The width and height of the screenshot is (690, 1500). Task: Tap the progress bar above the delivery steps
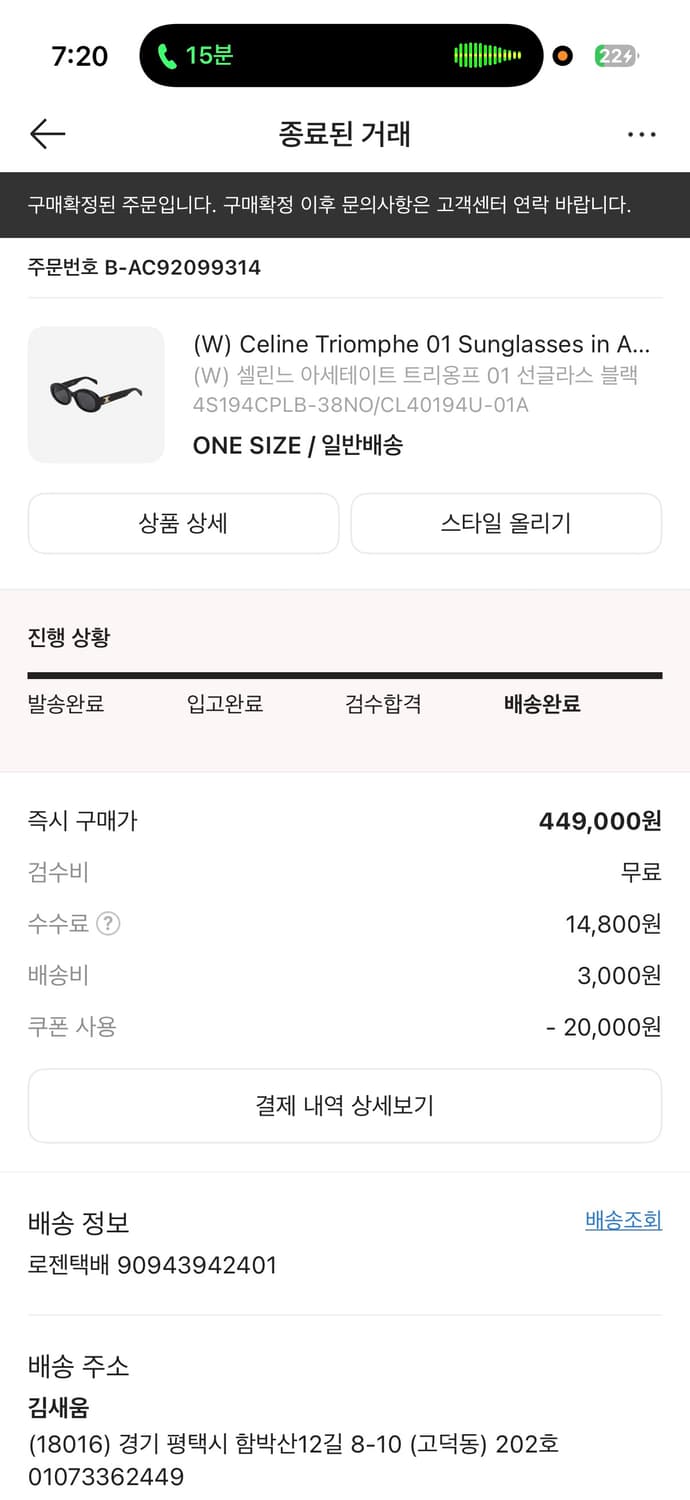click(x=345, y=670)
